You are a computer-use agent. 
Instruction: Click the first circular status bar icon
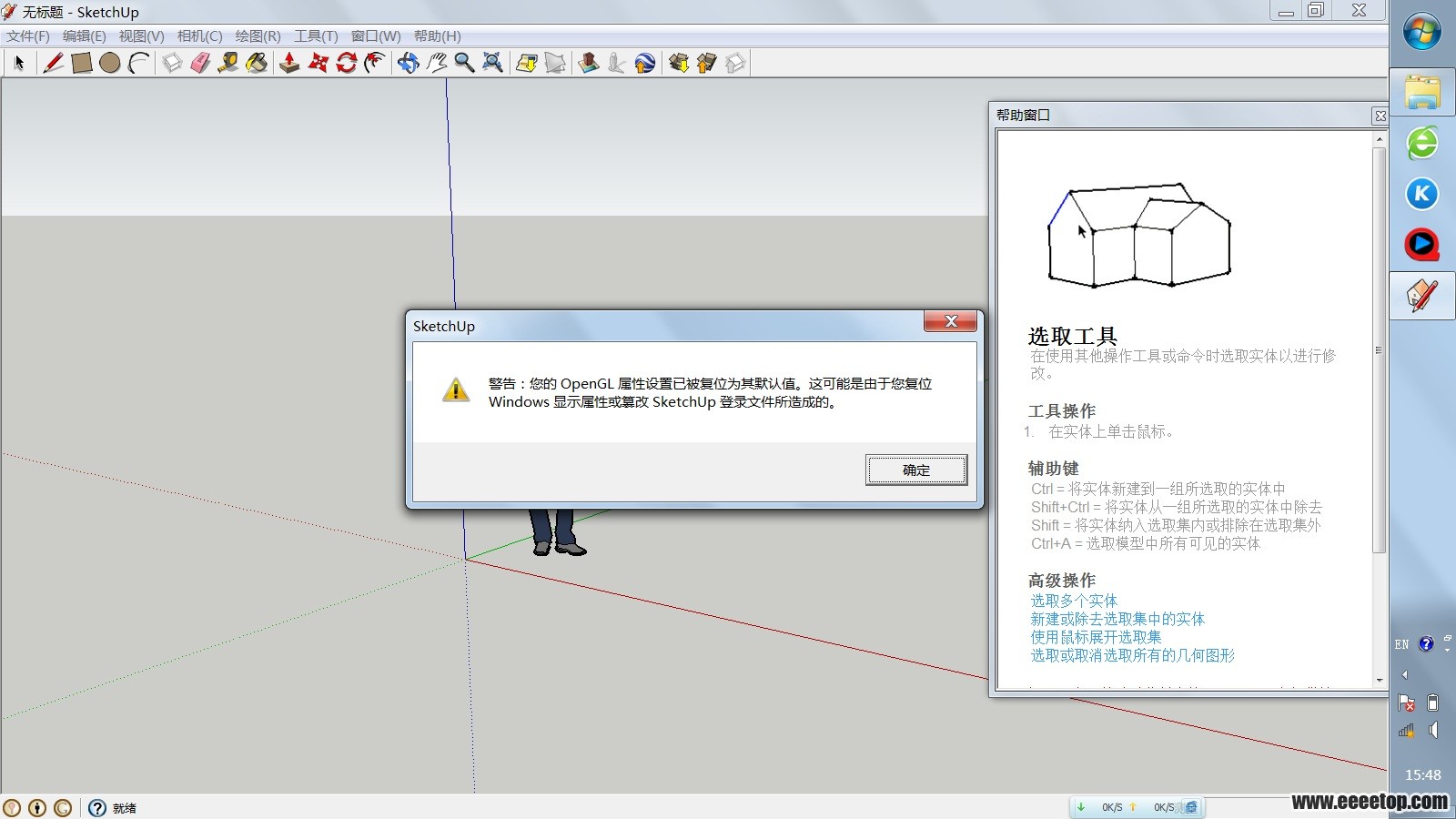[x=12, y=807]
